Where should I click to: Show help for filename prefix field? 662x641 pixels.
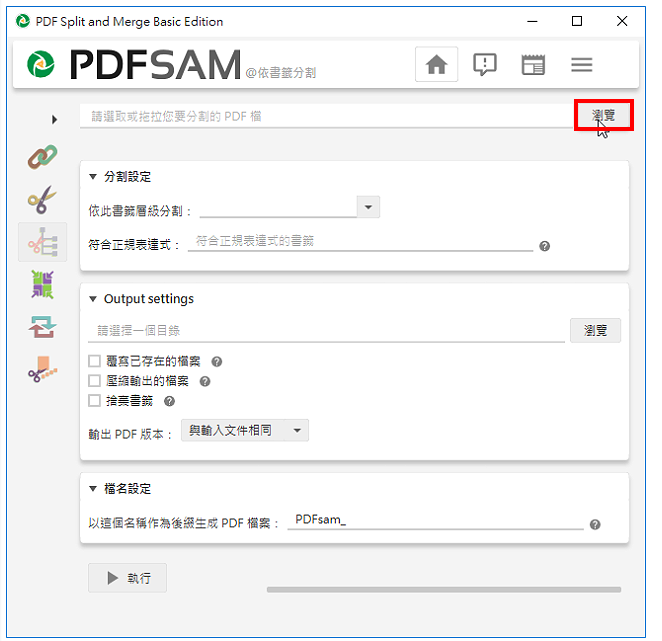[595, 524]
